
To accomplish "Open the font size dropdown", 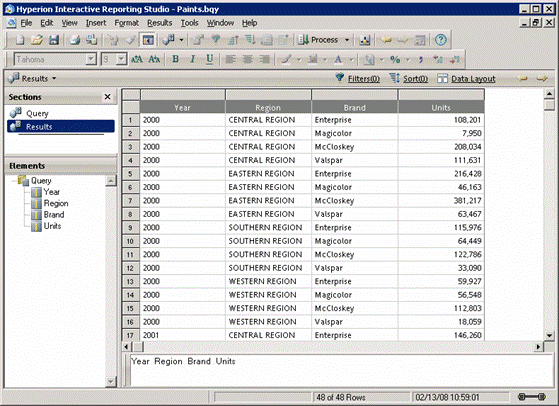I will [121, 59].
